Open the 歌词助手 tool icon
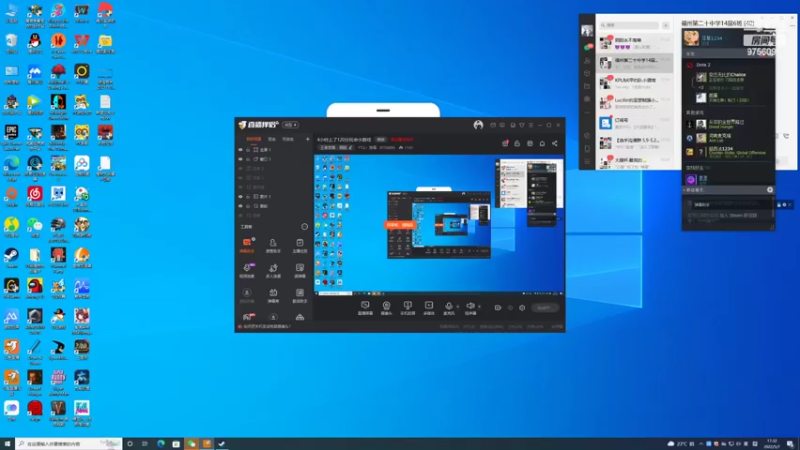This screenshot has width=800, height=450. click(299, 295)
